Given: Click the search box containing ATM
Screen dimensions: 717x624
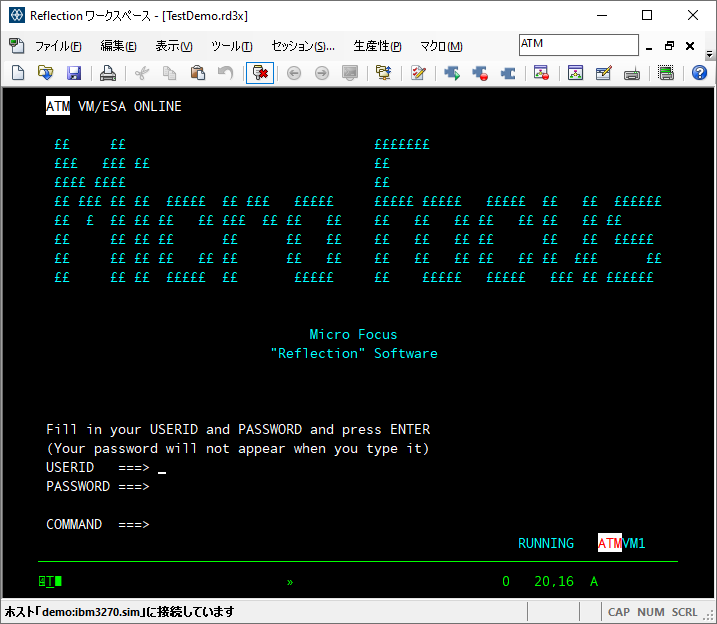Looking at the screenshot, I should coord(578,45).
